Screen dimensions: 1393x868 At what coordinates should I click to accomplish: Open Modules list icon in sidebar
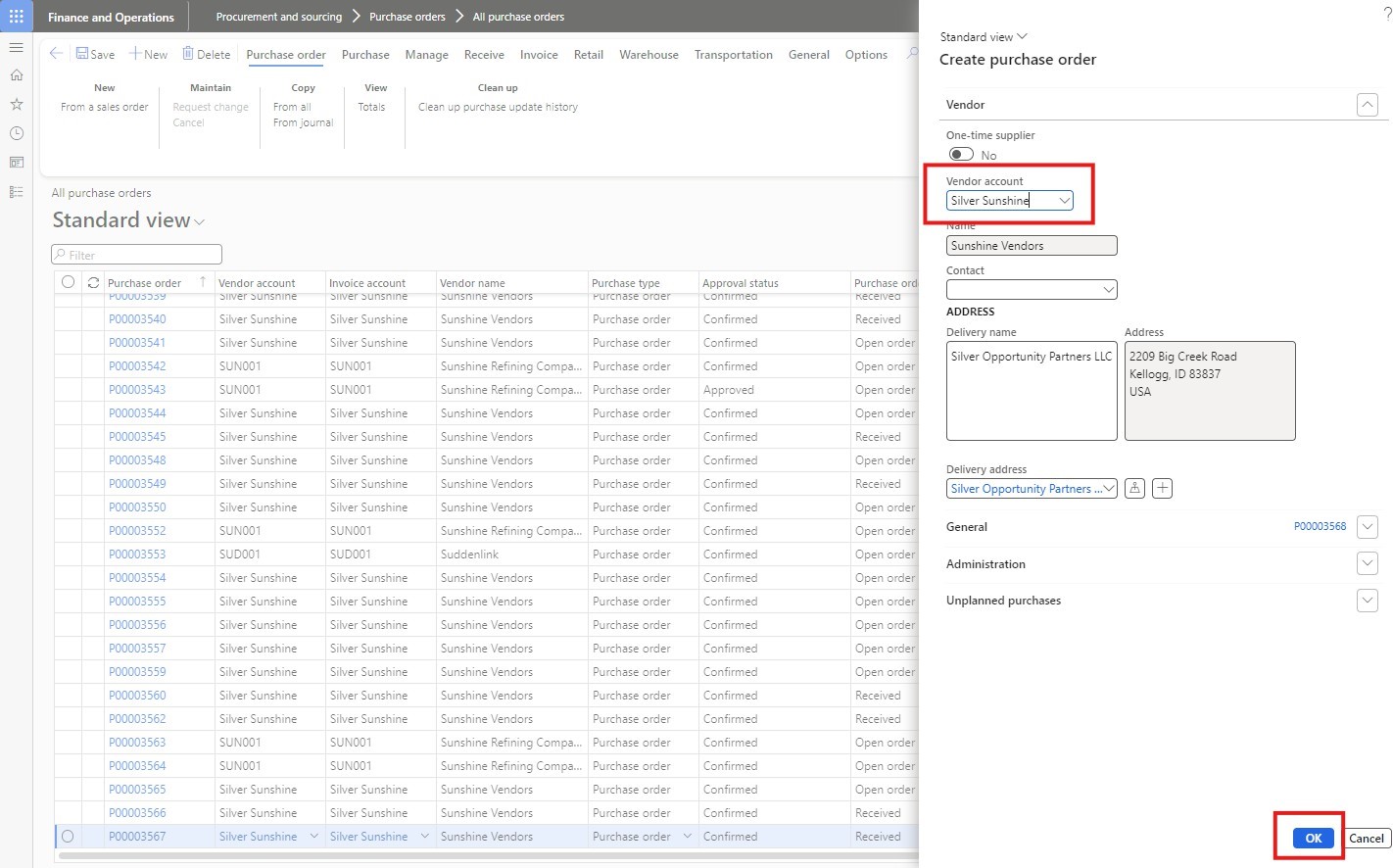pos(17,192)
